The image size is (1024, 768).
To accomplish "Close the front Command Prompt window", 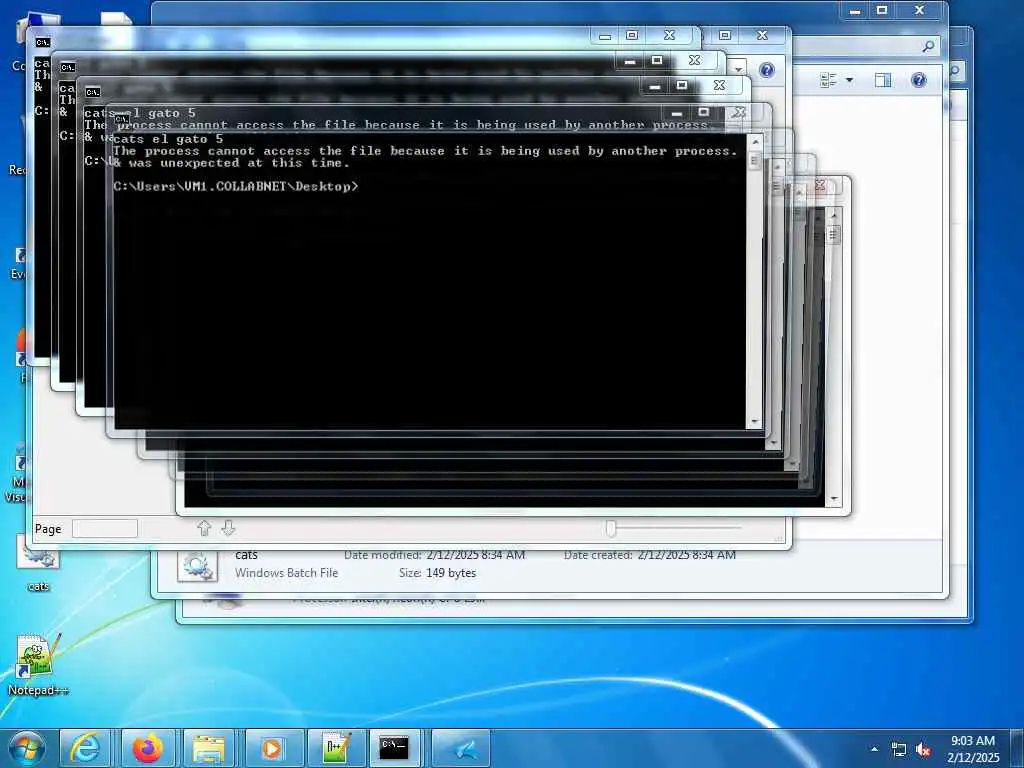I will point(739,112).
